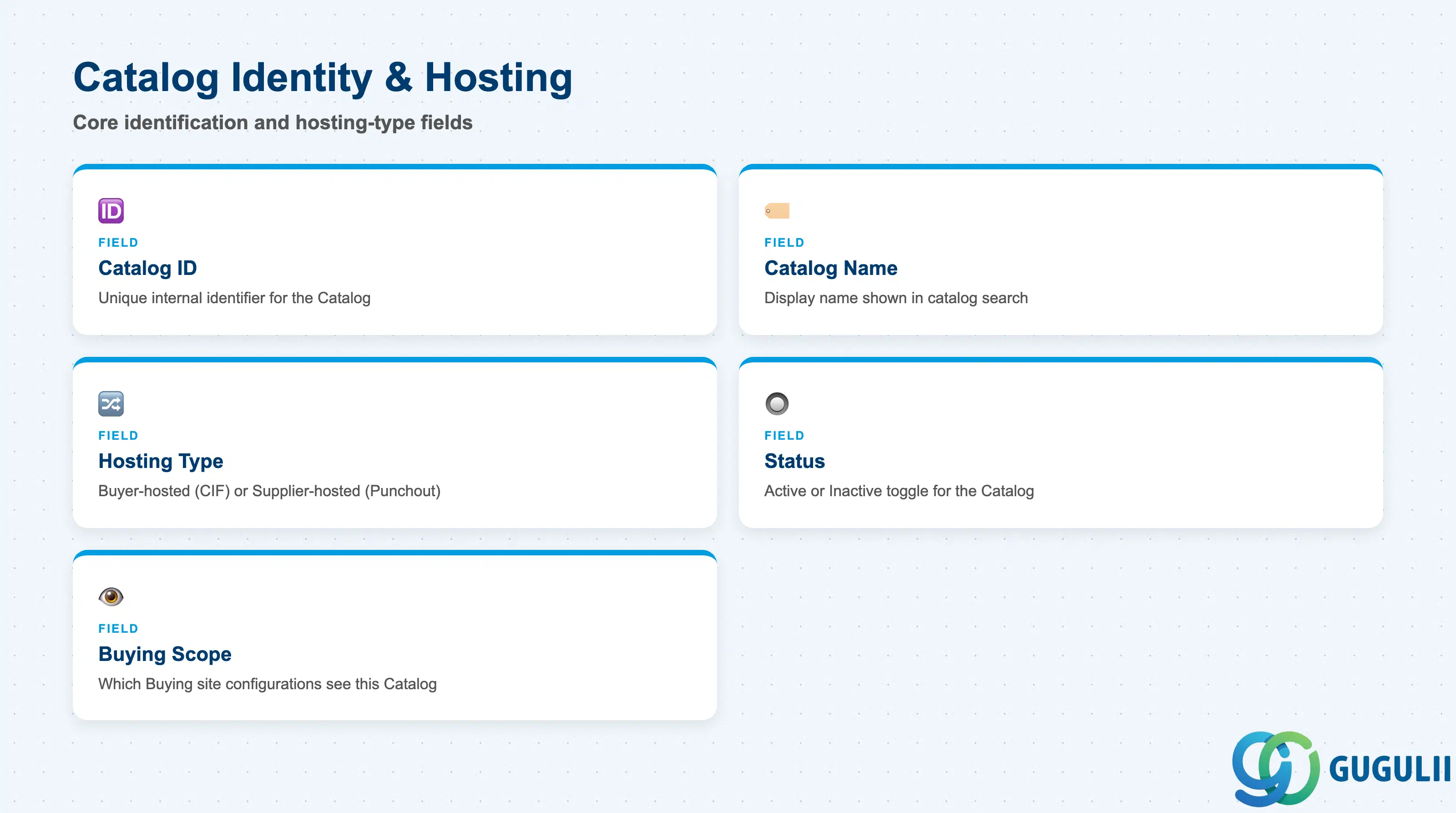Click the 'Core identification and hosting-type fields' subtitle
Screen dimensions: 1456x813
[x=273, y=123]
